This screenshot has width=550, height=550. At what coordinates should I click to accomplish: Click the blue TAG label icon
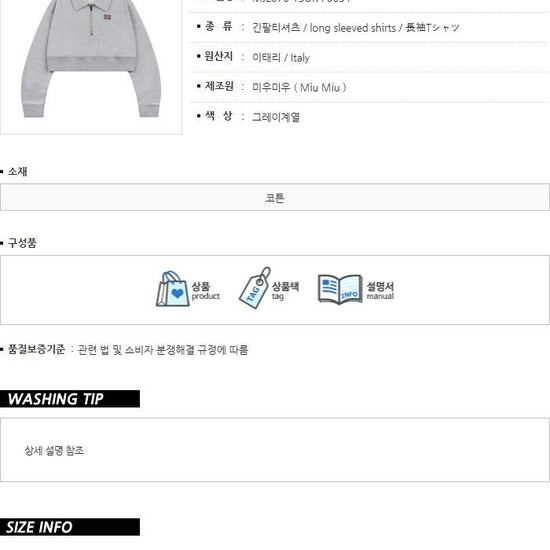click(255, 288)
